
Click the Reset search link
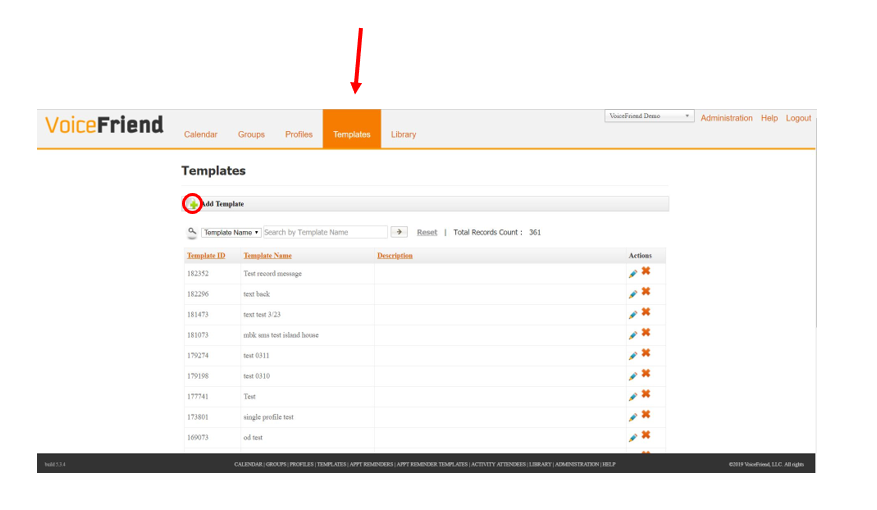[x=427, y=232]
